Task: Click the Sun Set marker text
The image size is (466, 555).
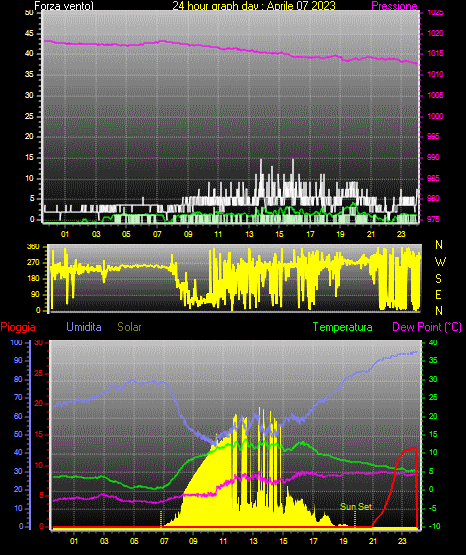Action: pyautogui.click(x=356, y=507)
